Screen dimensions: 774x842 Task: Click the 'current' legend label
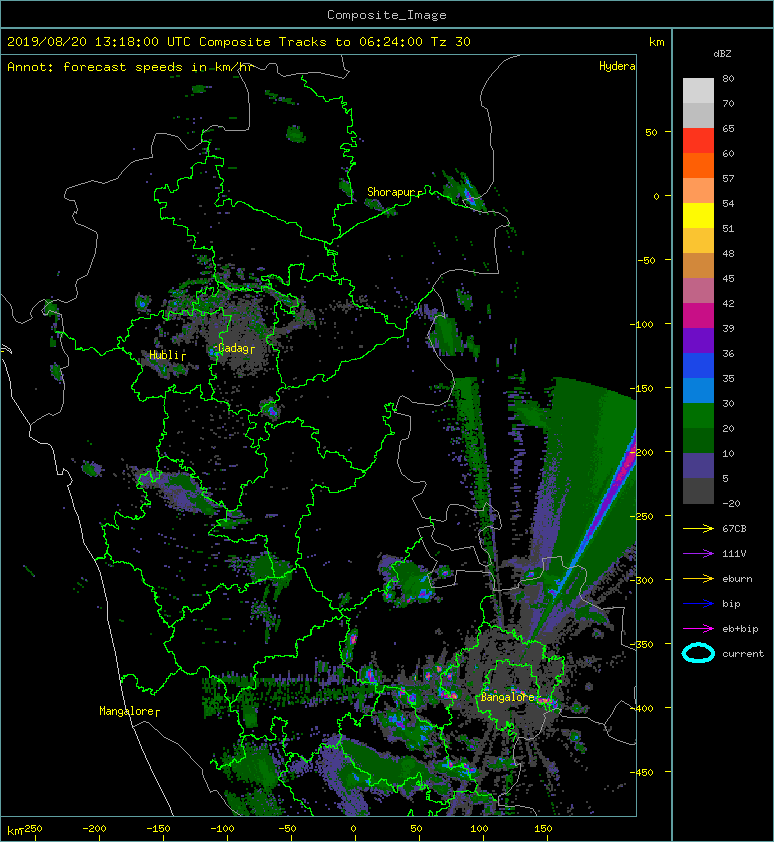pos(743,654)
